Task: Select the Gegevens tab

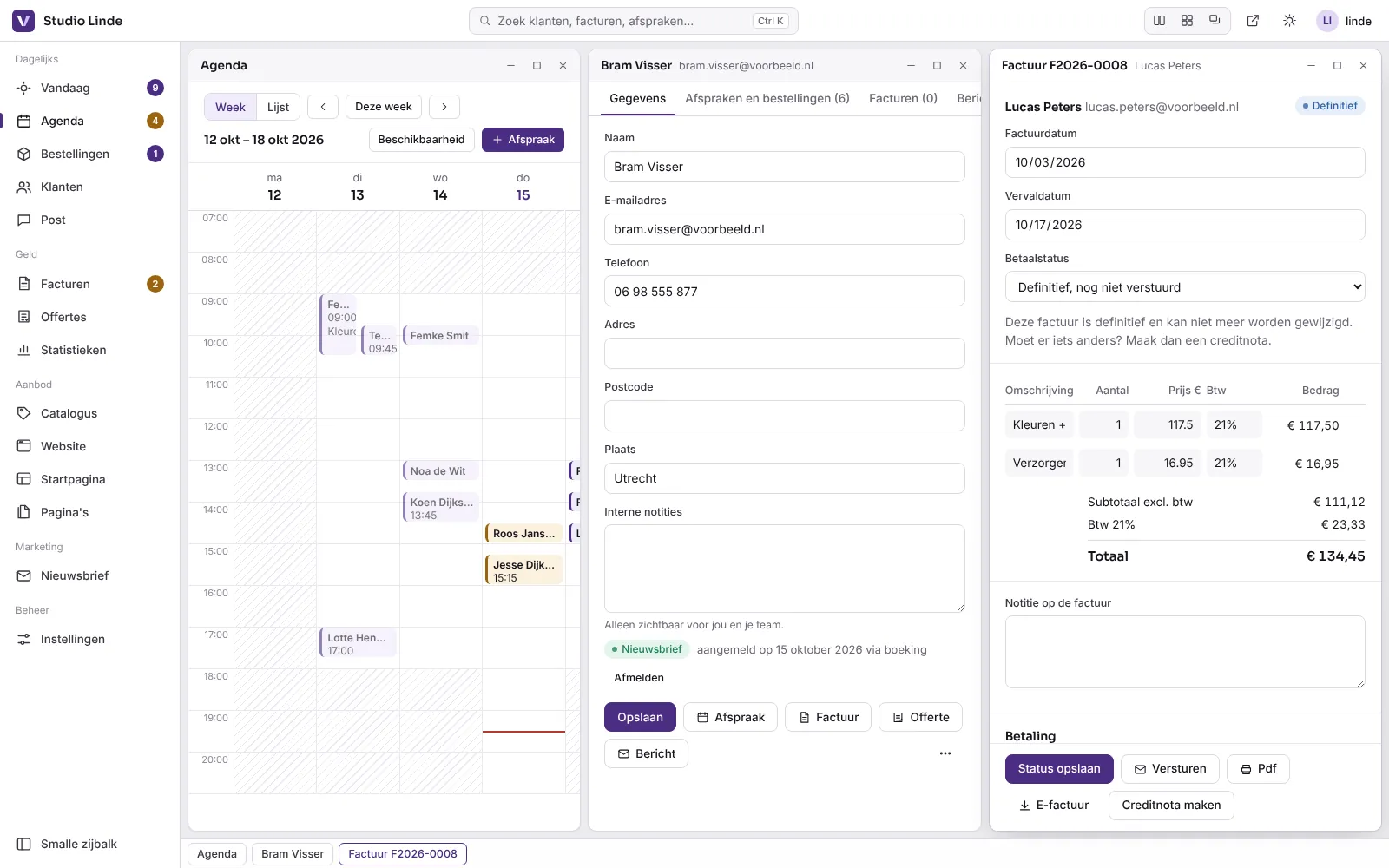Action: coord(637,98)
